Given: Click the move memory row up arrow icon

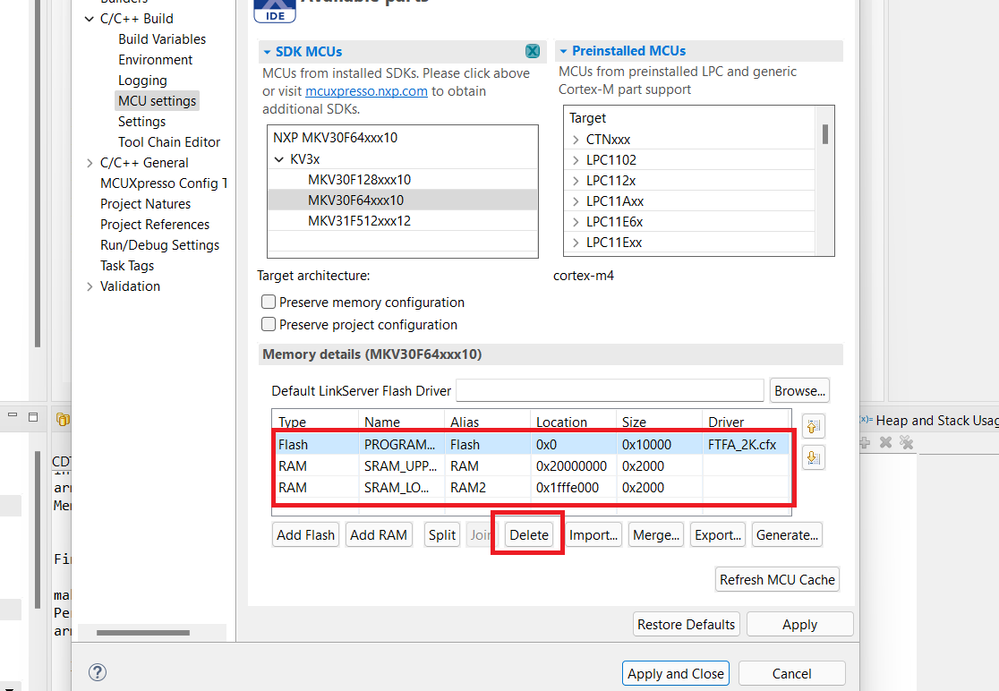Looking at the screenshot, I should (813, 426).
